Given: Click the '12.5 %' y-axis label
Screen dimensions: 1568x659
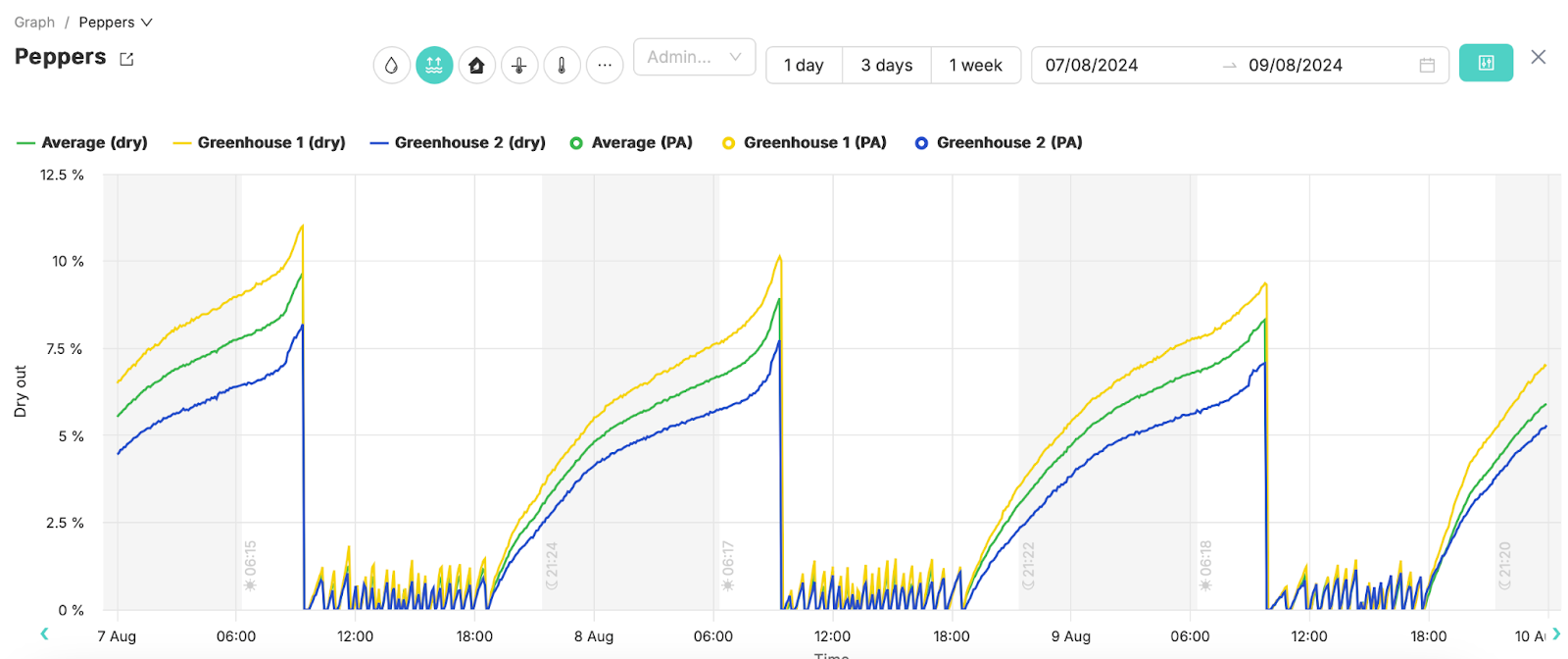Looking at the screenshot, I should click(62, 175).
